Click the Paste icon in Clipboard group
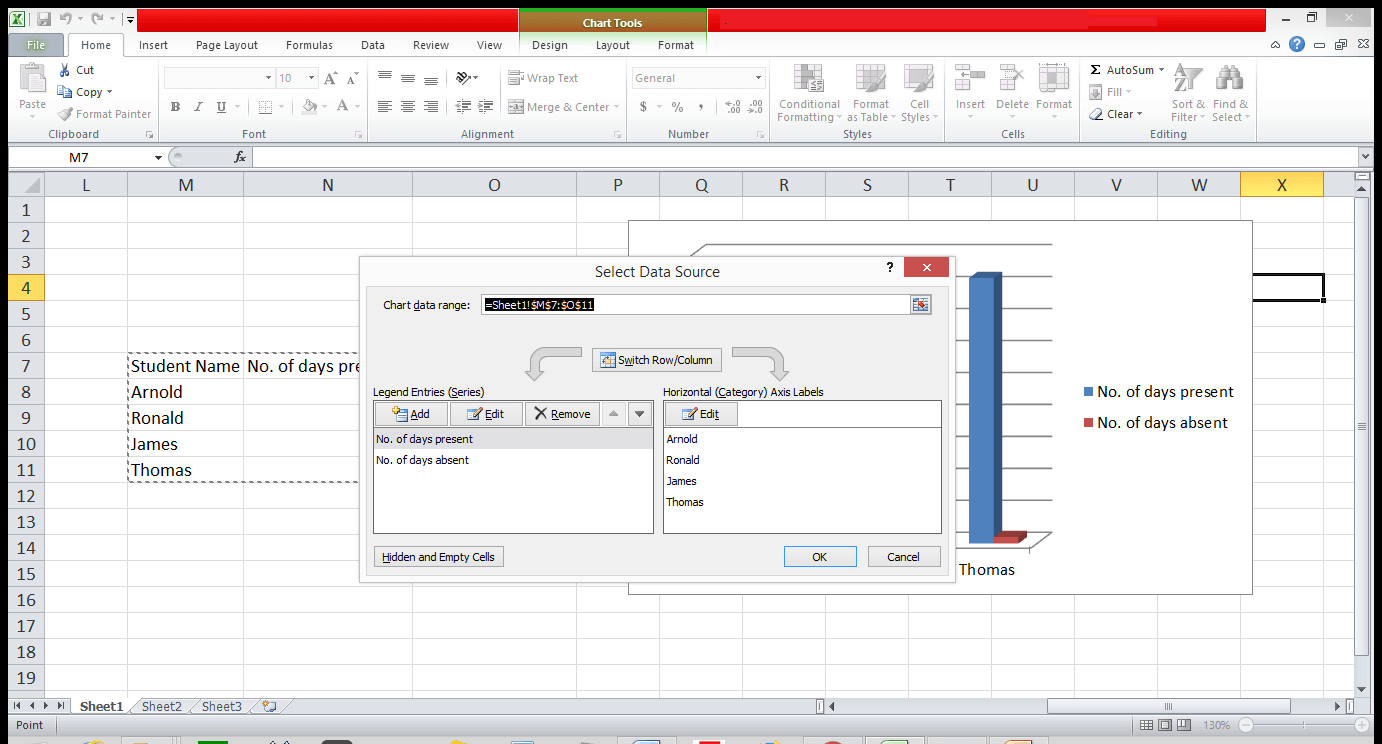The width and height of the screenshot is (1382, 744). 32,80
